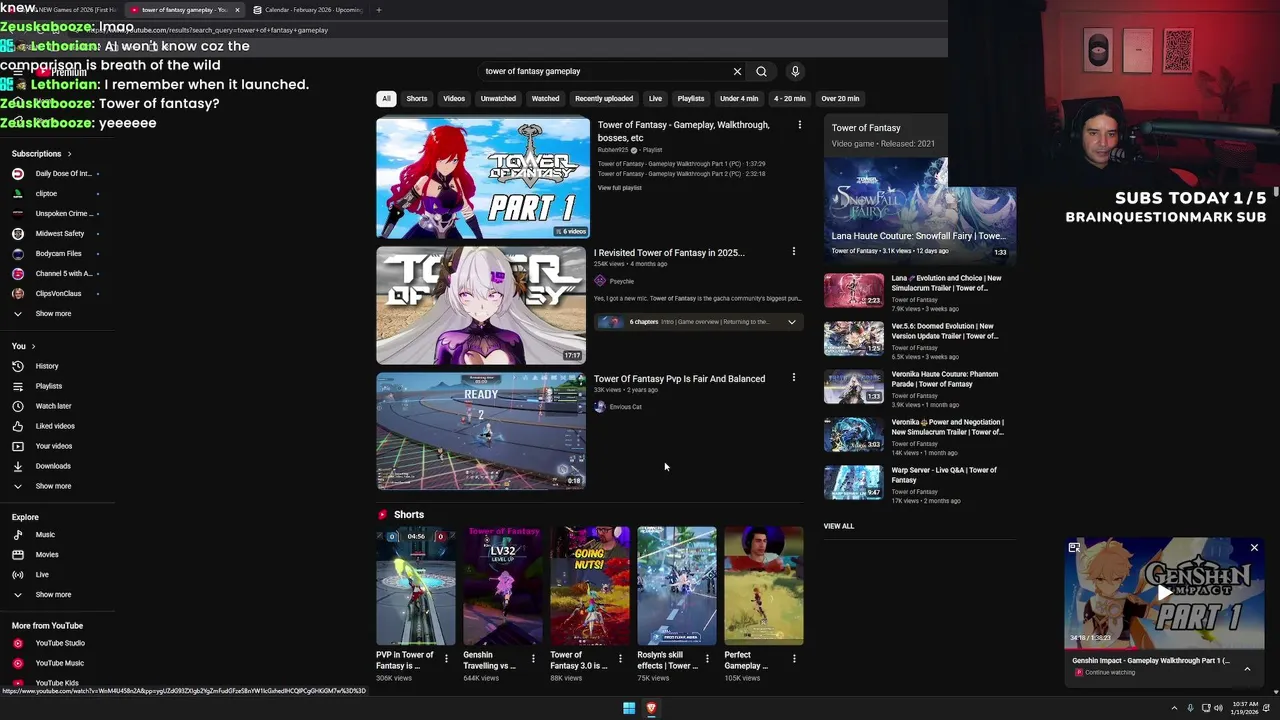Expand the 6 chapters dropdown
Screen dimensions: 1280x720
[x=792, y=322]
